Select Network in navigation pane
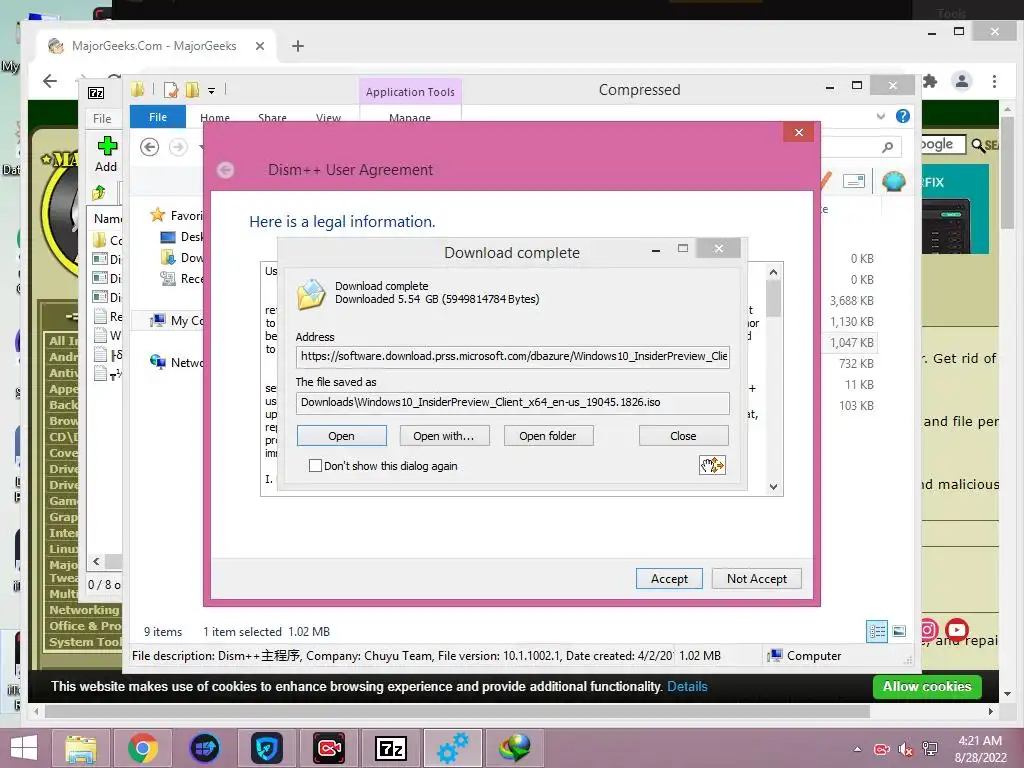The width and height of the screenshot is (1024, 768). click(176, 362)
